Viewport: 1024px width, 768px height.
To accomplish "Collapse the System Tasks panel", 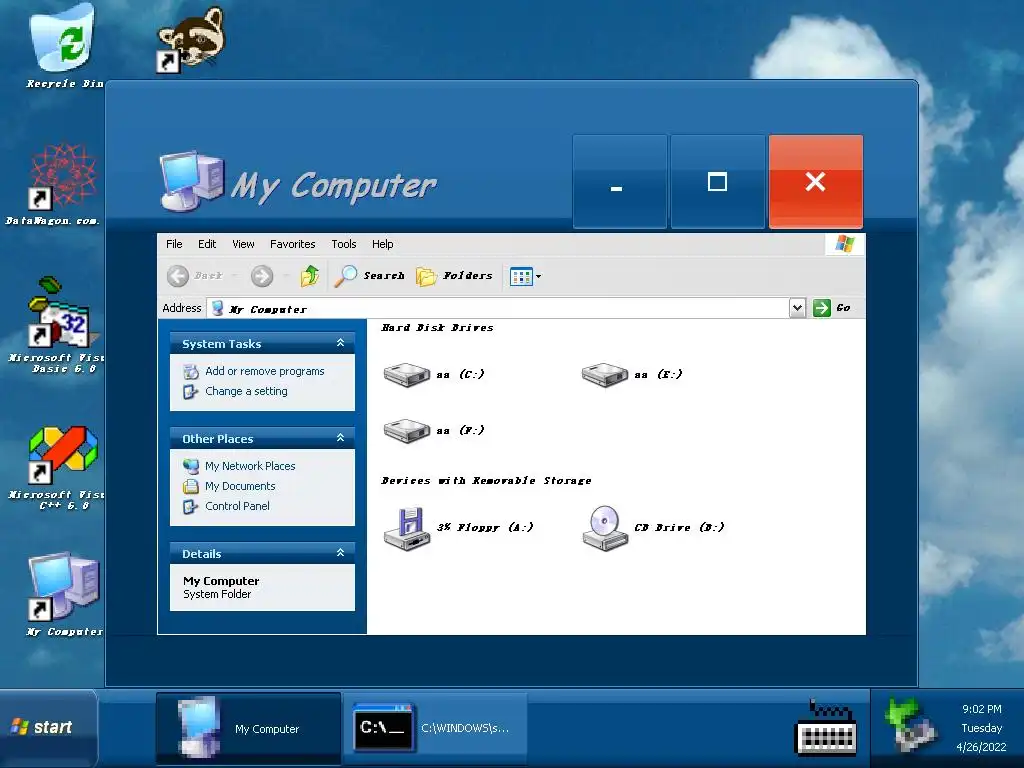I will [340, 343].
